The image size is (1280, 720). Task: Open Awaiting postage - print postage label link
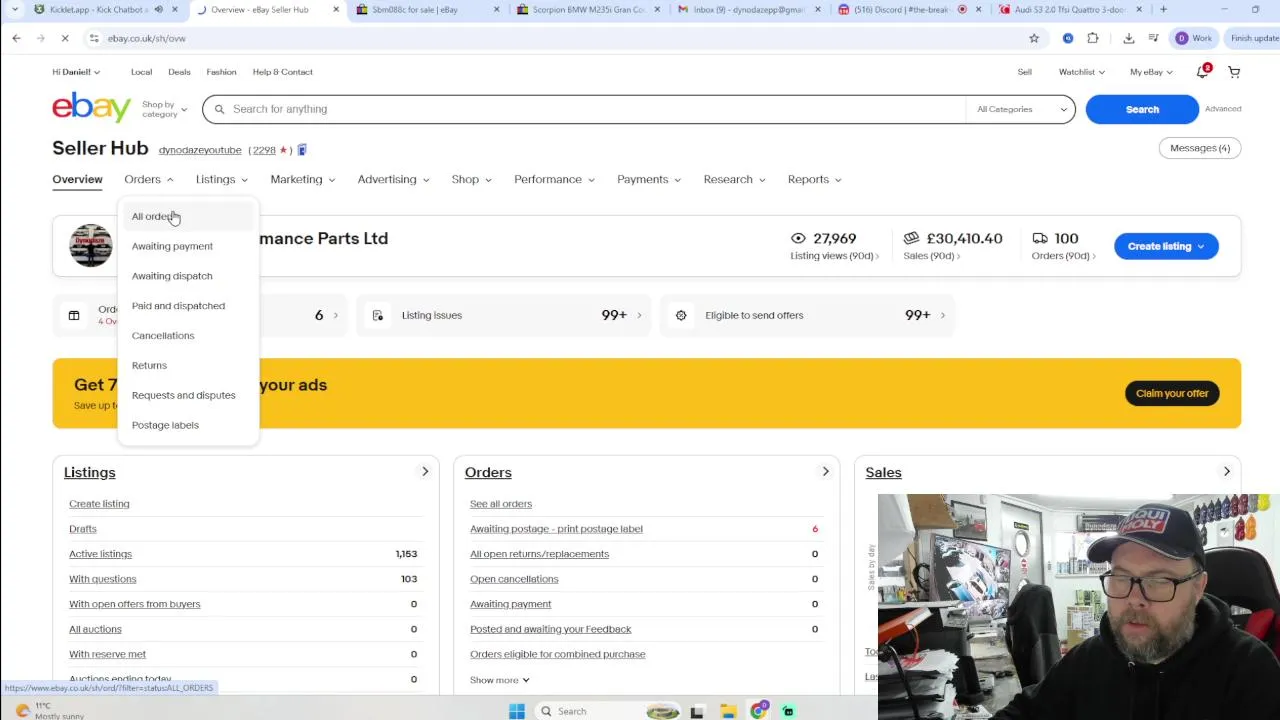coord(556,529)
